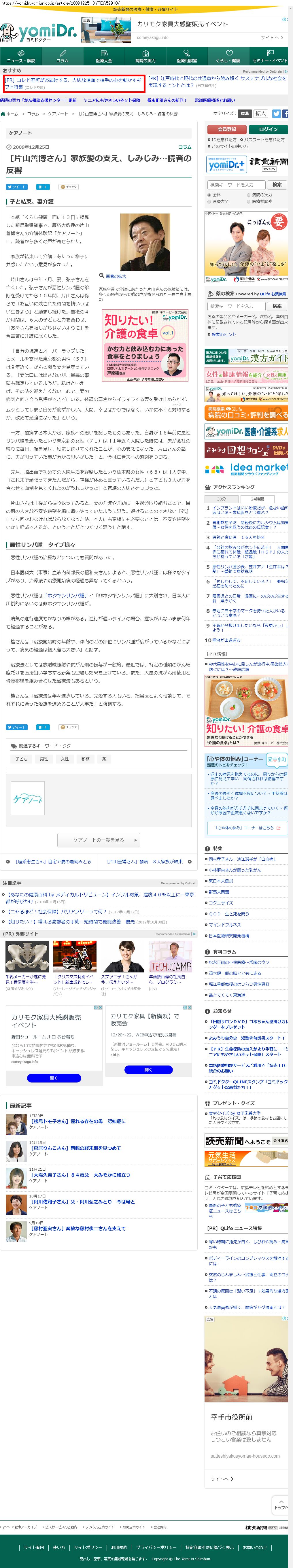Click the チェック bookmark icon under headline

coord(68,187)
